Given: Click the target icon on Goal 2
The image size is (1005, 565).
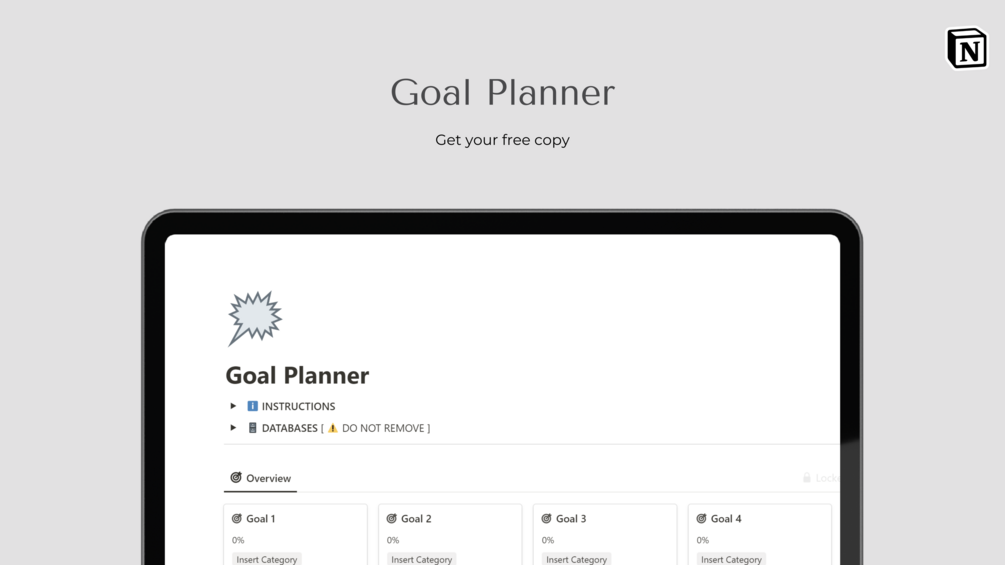Looking at the screenshot, I should click(392, 518).
